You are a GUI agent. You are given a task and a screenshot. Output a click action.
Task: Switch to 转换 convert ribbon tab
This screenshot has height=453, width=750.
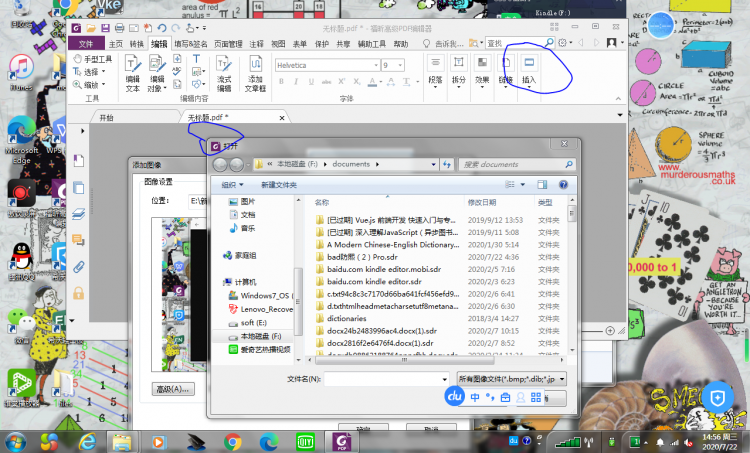(137, 44)
